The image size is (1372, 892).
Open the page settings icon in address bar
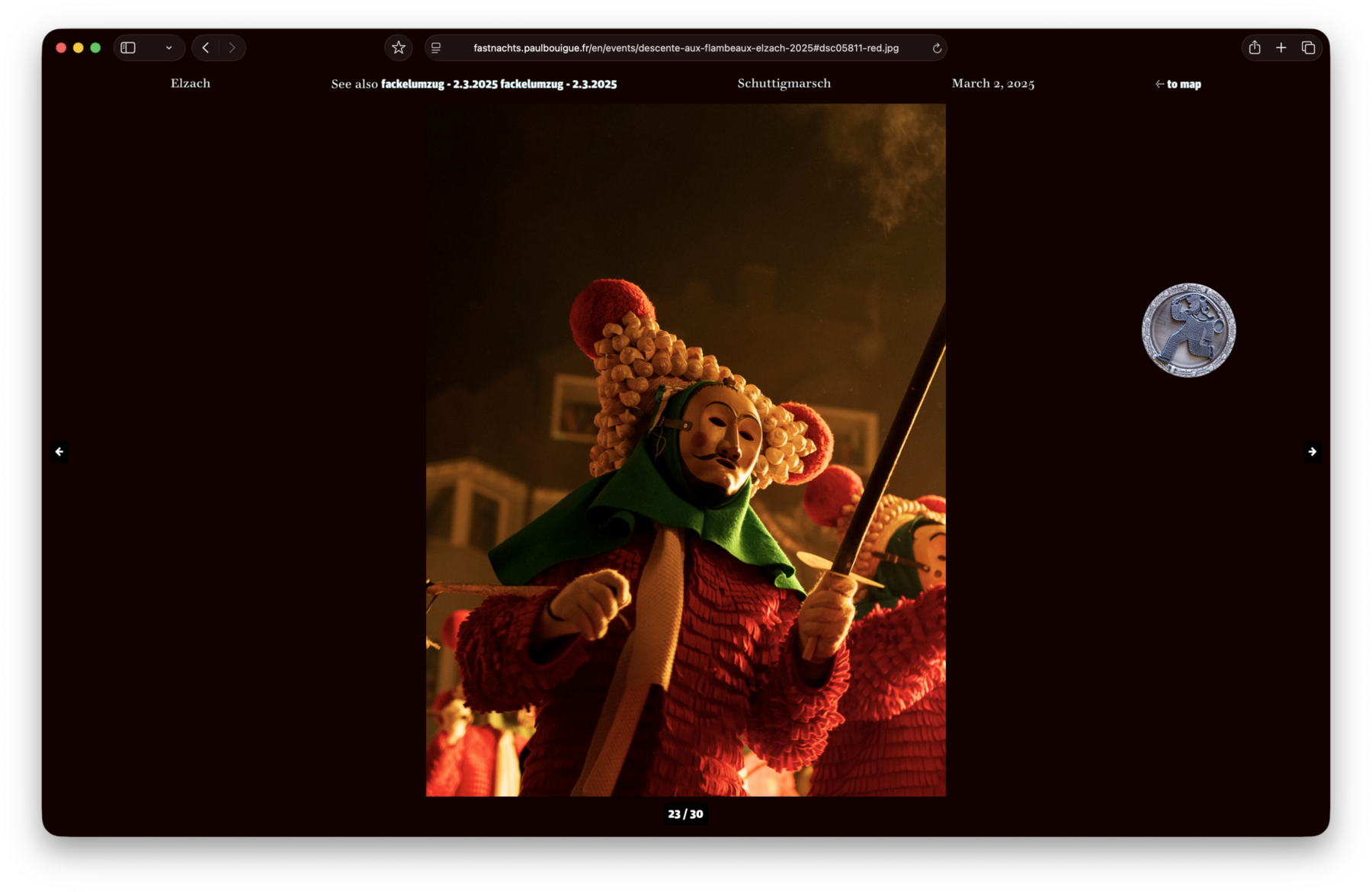click(436, 48)
